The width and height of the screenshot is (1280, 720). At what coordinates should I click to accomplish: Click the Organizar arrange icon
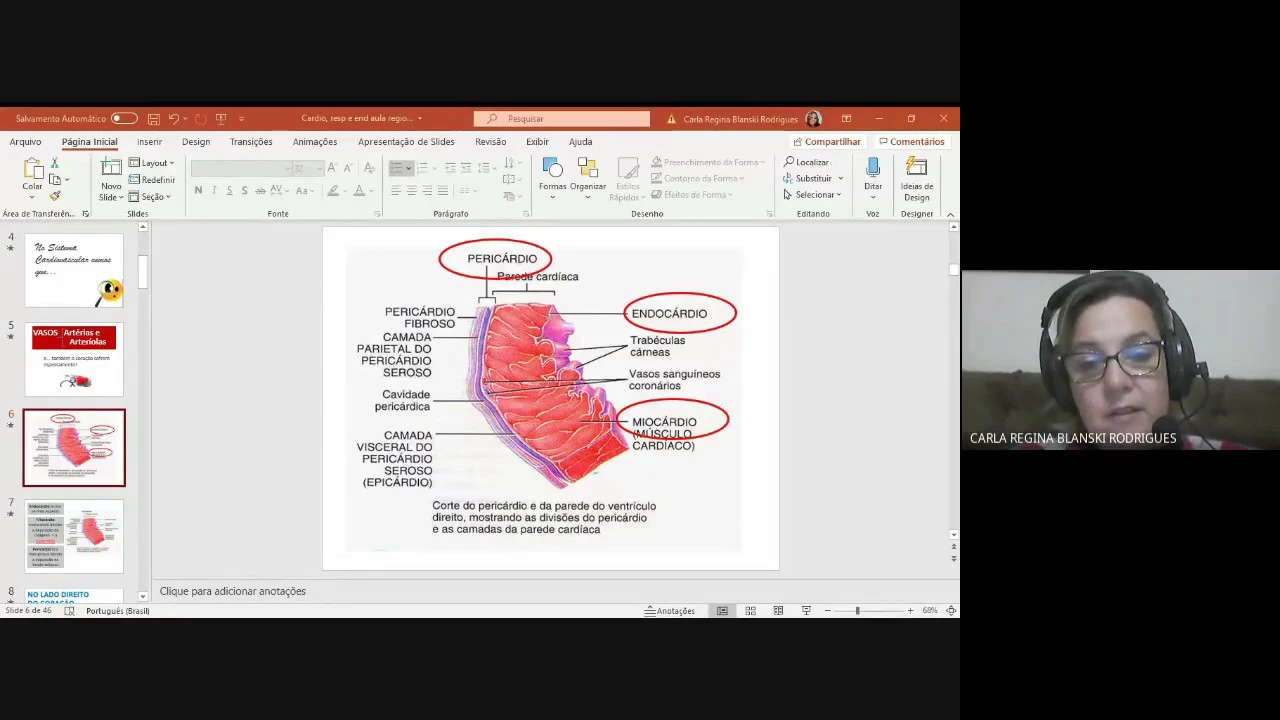[588, 178]
